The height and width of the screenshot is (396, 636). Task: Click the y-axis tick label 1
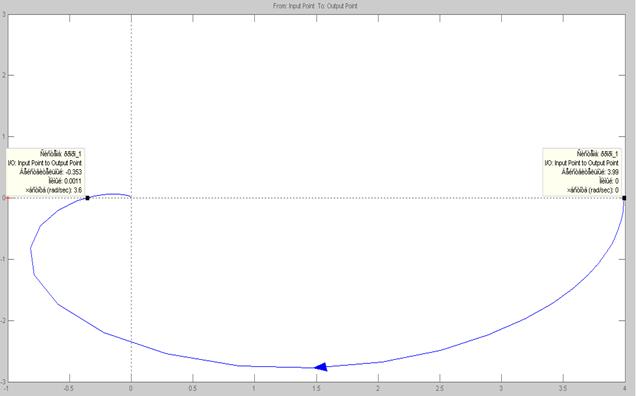click(4, 137)
